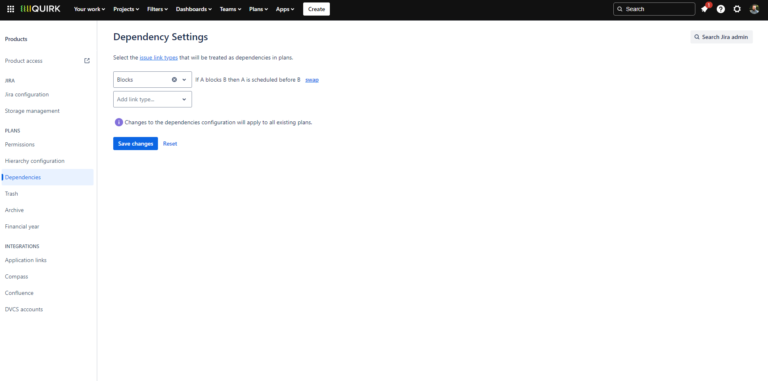The image size is (768, 381).
Task: Open the notifications bell icon
Action: pos(704,9)
